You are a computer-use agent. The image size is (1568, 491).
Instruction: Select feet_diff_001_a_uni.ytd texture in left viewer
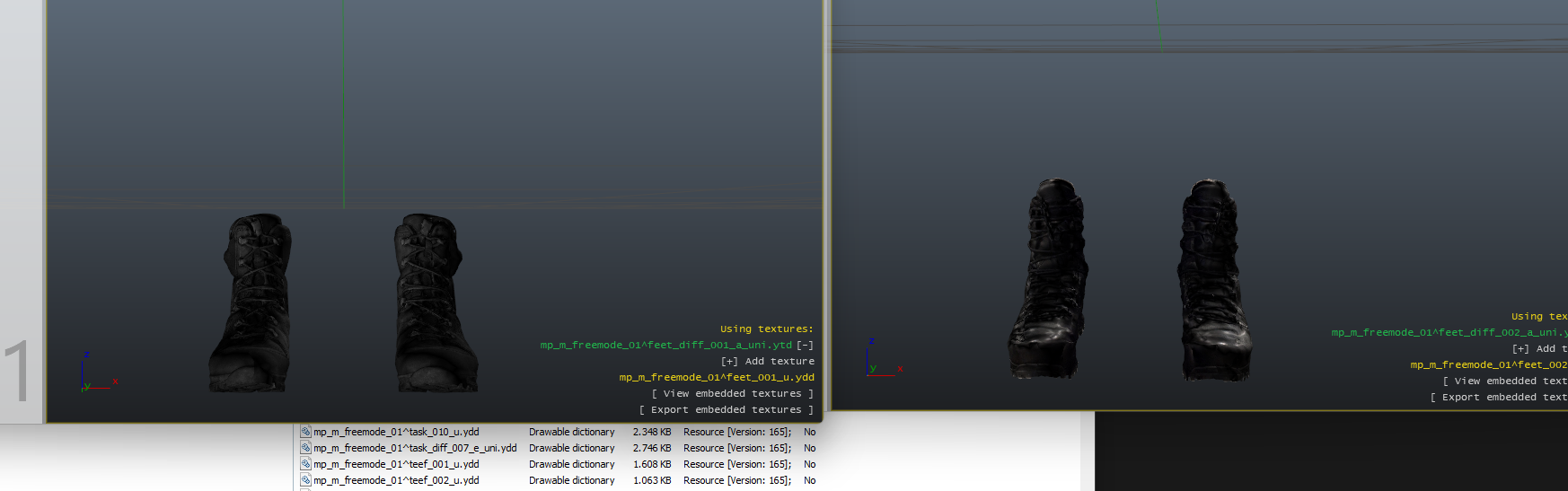pyautogui.click(x=665, y=345)
